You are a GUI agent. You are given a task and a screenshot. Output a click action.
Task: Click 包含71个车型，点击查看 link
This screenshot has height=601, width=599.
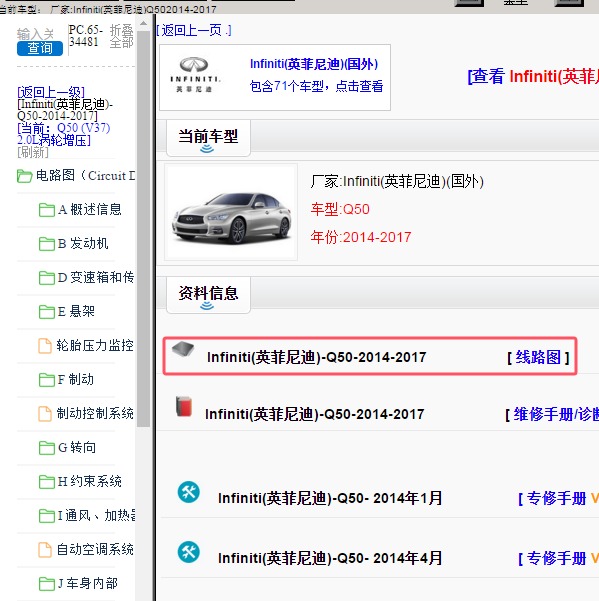coord(316,86)
